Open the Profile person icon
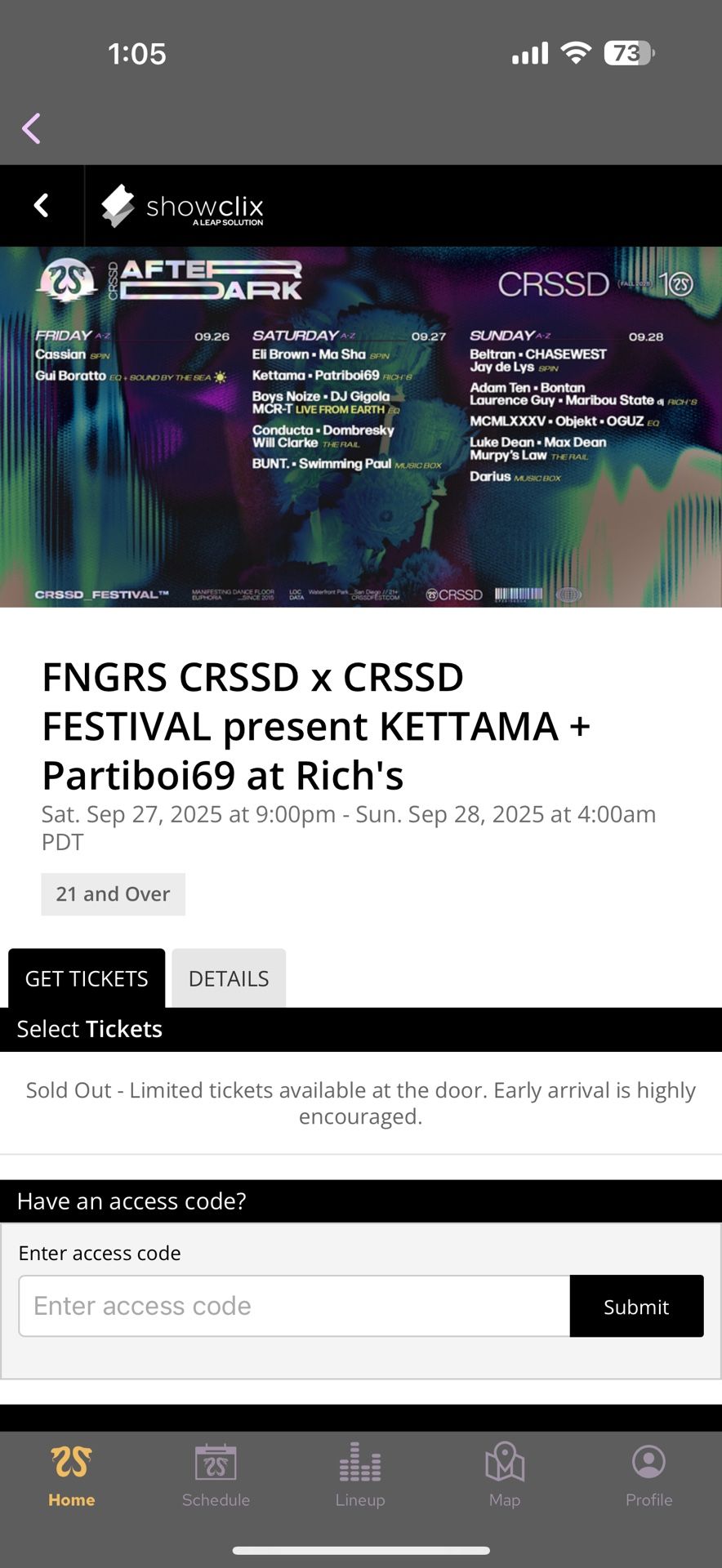This screenshot has height=1568, width=722. [648, 1463]
